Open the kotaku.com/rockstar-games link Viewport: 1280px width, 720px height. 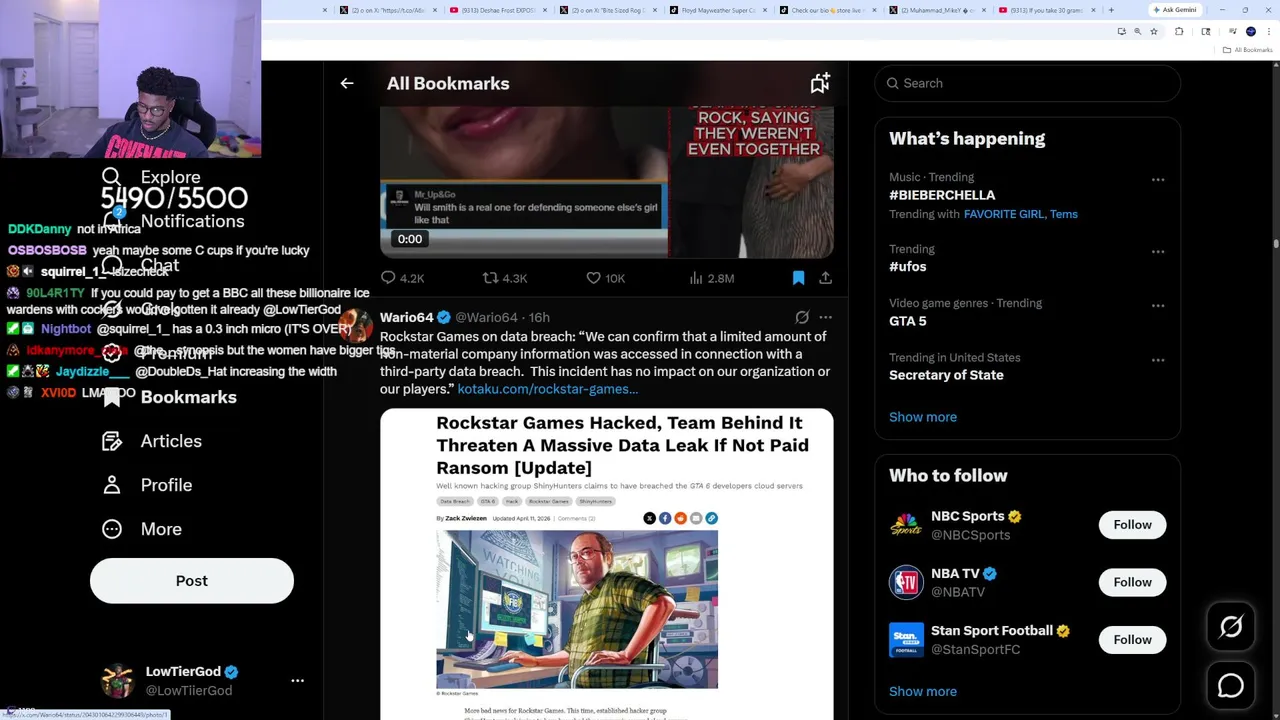[547, 389]
